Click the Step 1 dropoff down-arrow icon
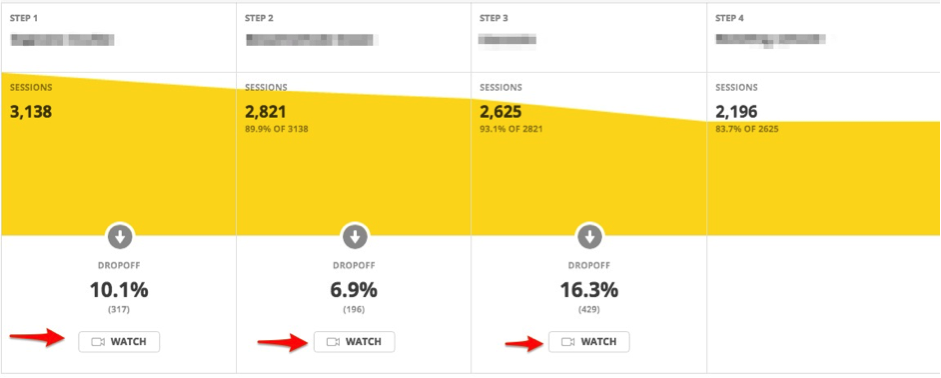The image size is (941, 378). coord(120,237)
